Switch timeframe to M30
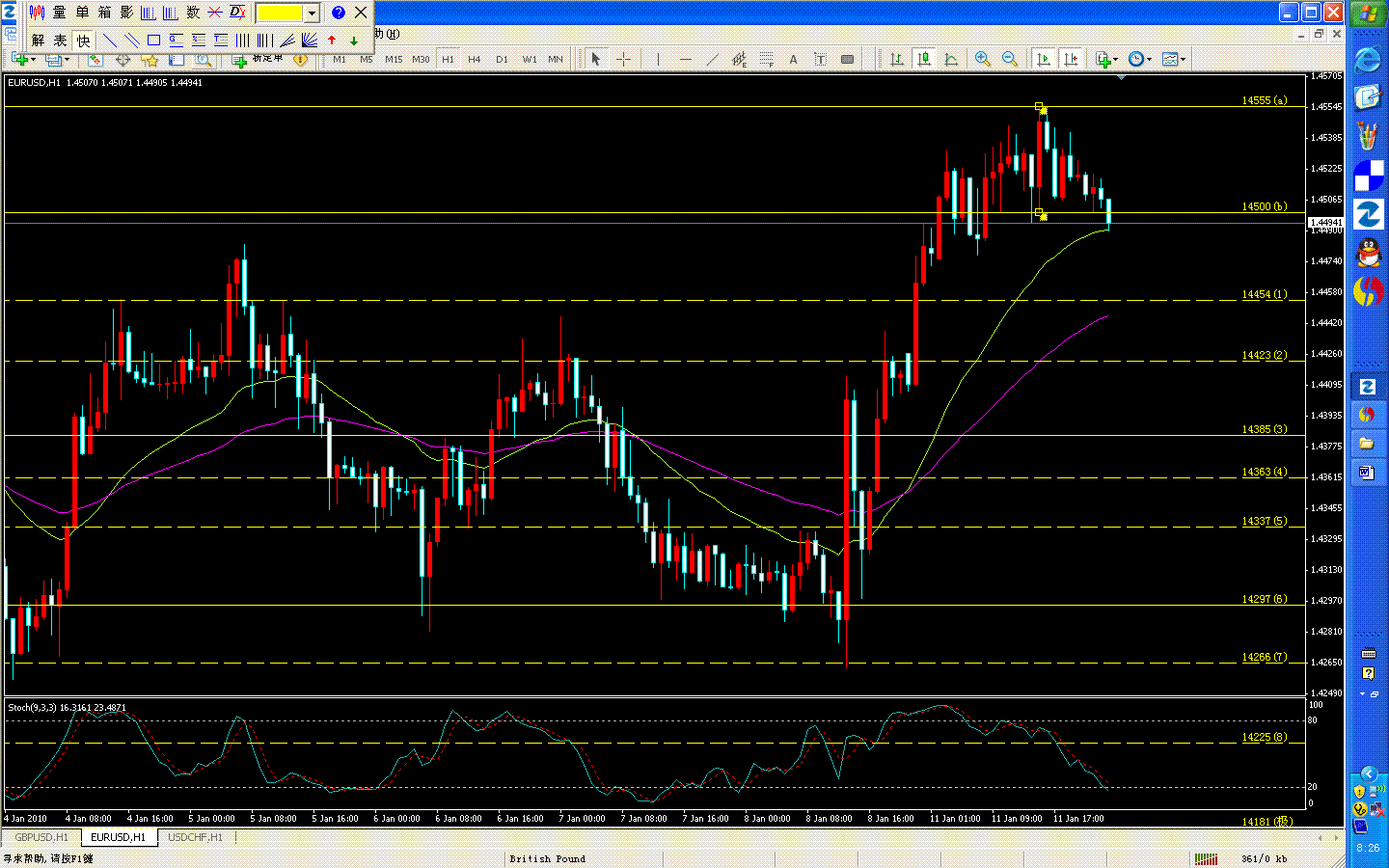The width and height of the screenshot is (1389, 868). 421,59
